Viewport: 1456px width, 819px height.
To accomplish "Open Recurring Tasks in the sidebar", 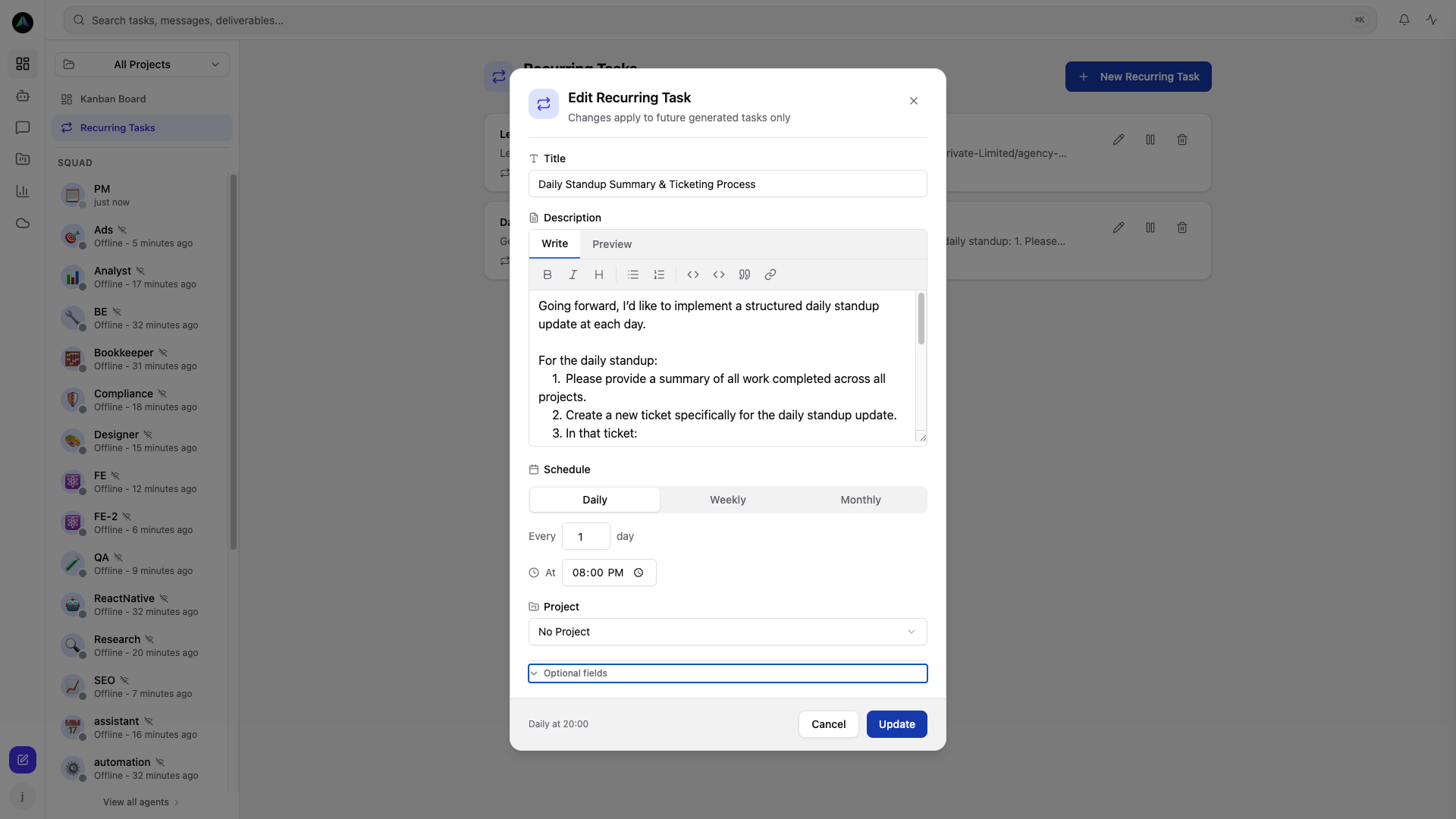I will (x=117, y=127).
